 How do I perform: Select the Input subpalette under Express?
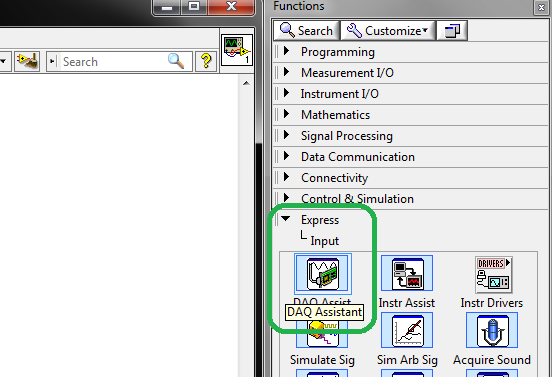(324, 241)
